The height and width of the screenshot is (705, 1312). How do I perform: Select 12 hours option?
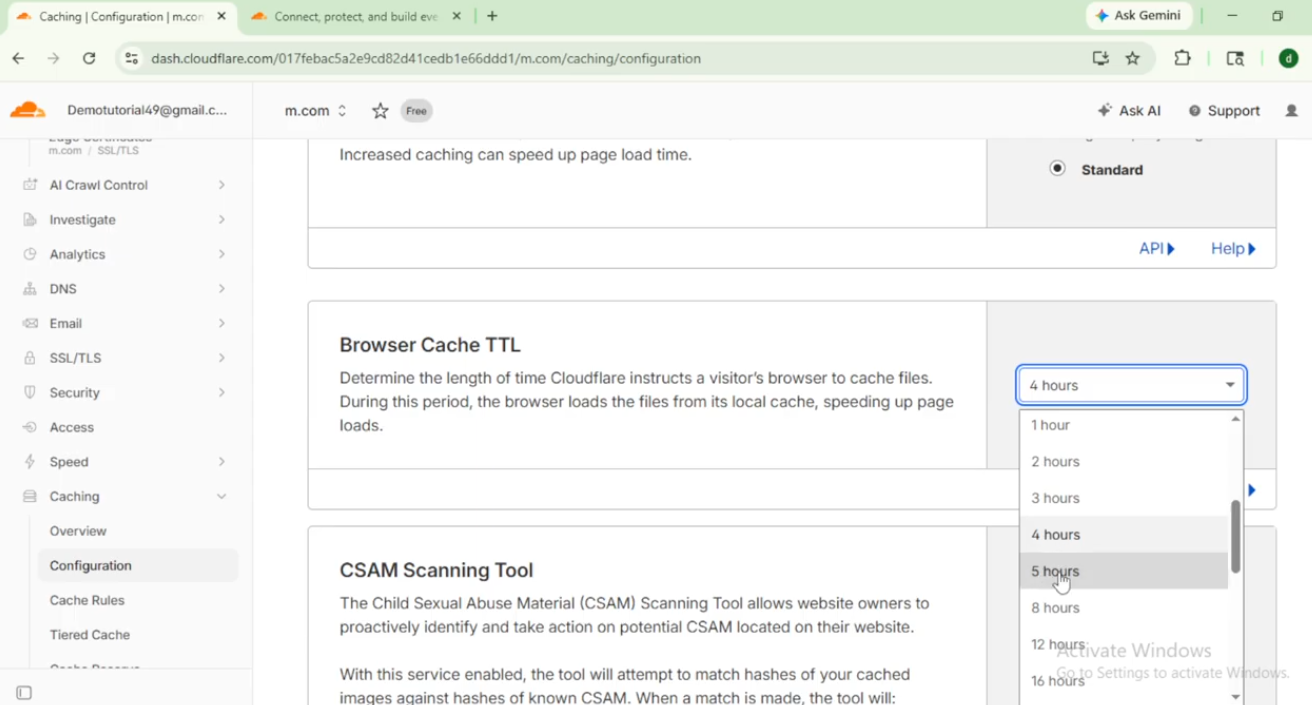pyautogui.click(x=1124, y=644)
